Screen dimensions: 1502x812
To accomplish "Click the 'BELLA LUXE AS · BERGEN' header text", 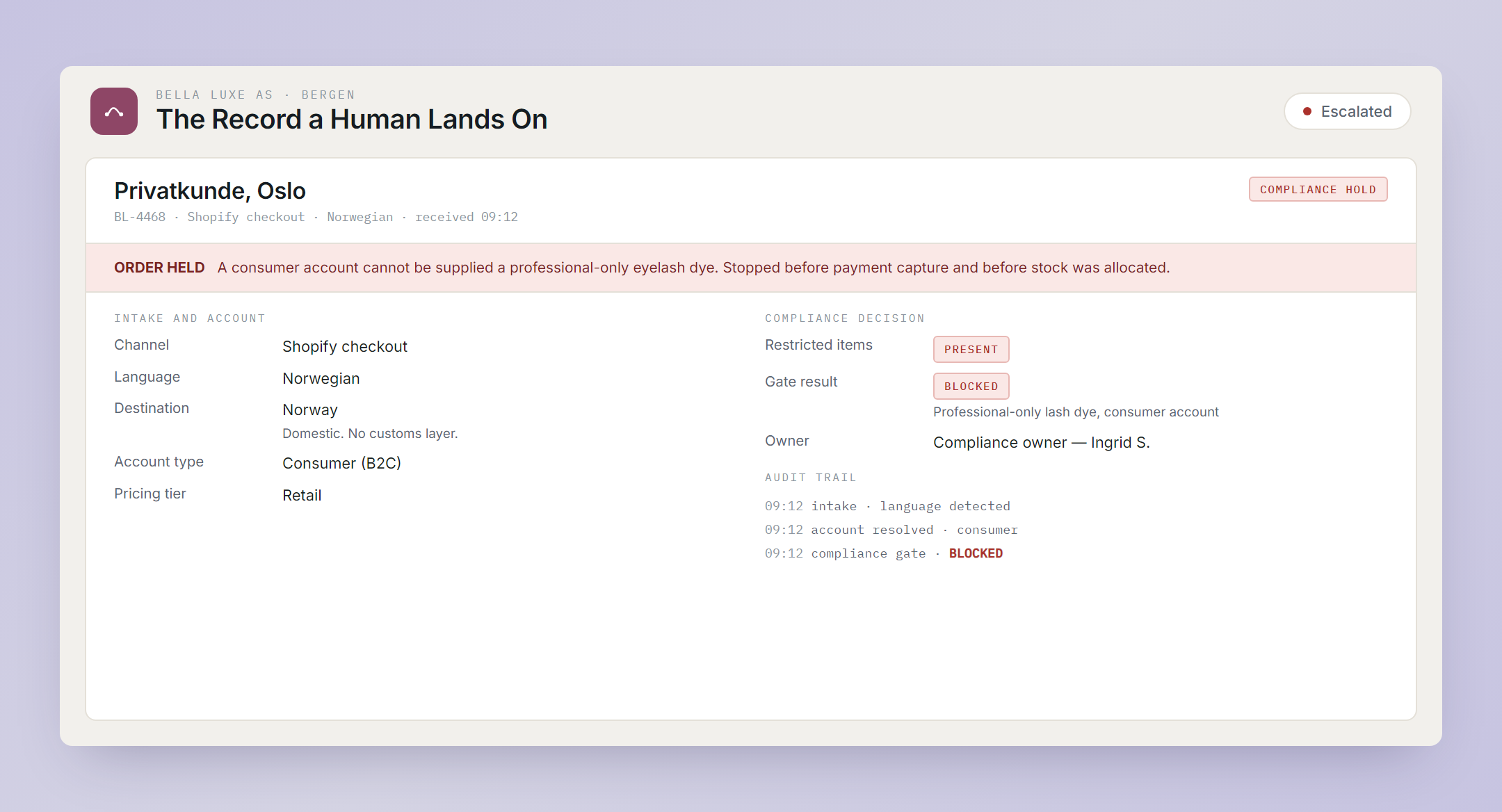I will click(255, 95).
